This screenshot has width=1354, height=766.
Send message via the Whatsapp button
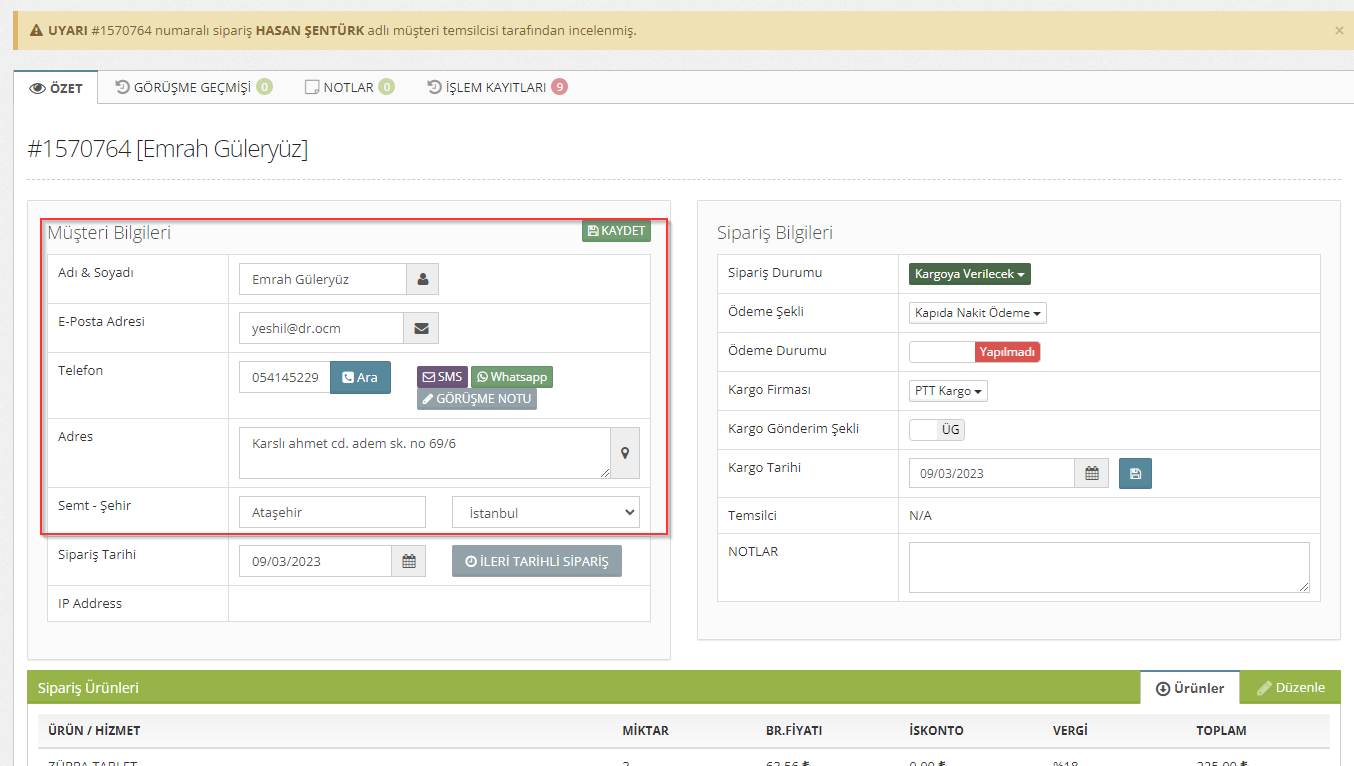click(511, 377)
